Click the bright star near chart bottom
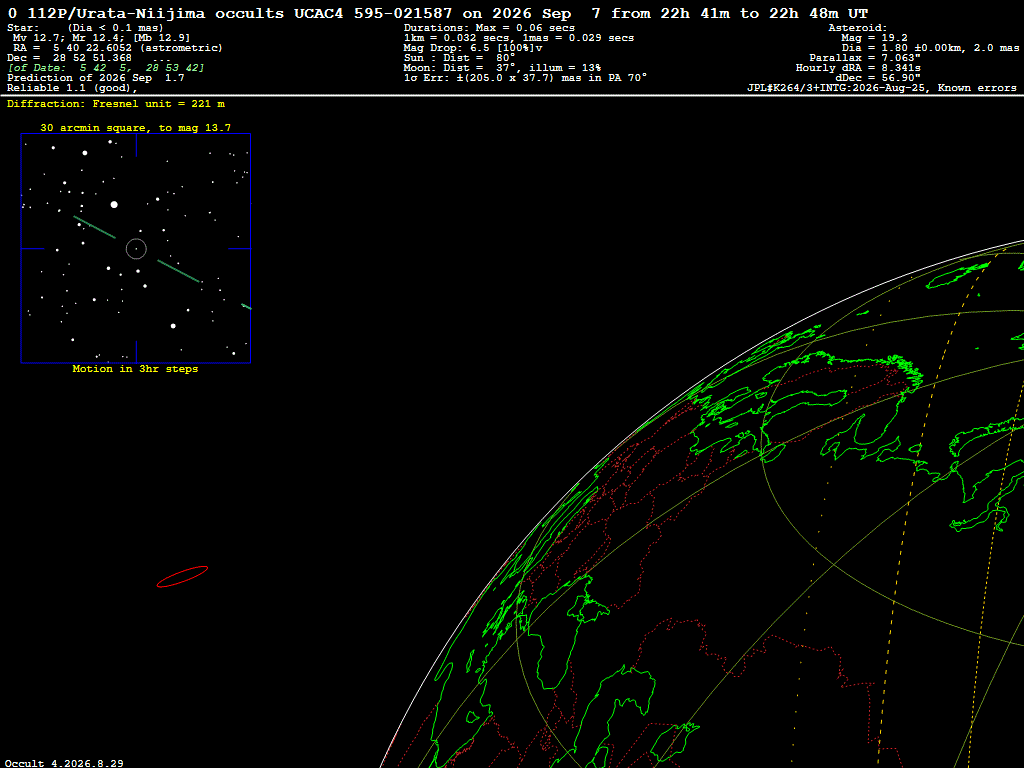This screenshot has width=1024, height=768. click(173, 325)
